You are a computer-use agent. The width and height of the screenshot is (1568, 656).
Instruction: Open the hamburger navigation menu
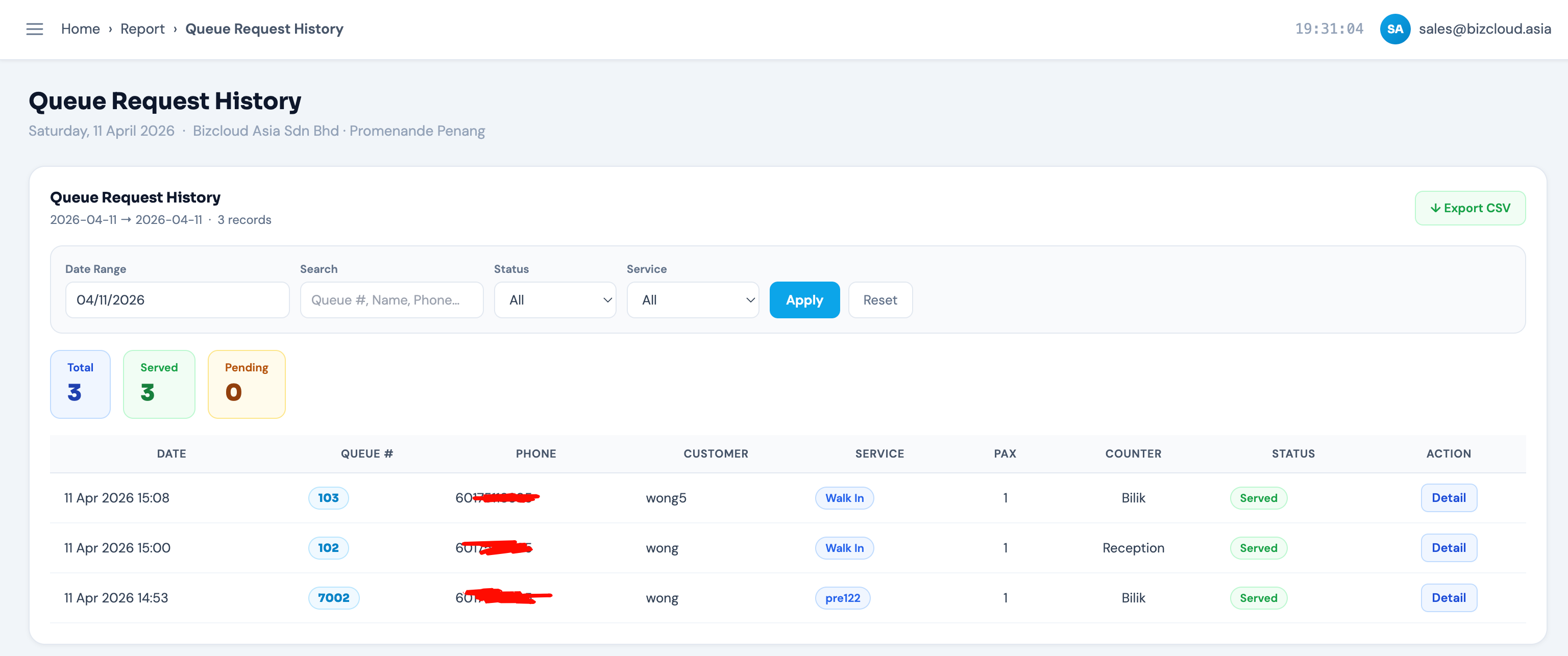pyautogui.click(x=35, y=29)
